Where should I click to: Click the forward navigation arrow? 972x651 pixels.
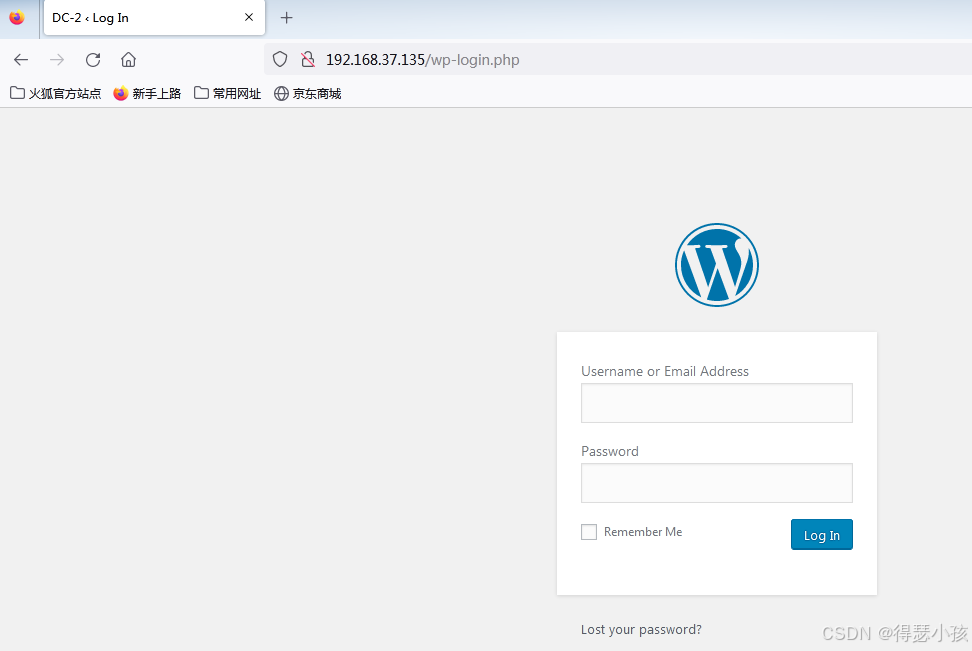(57, 60)
